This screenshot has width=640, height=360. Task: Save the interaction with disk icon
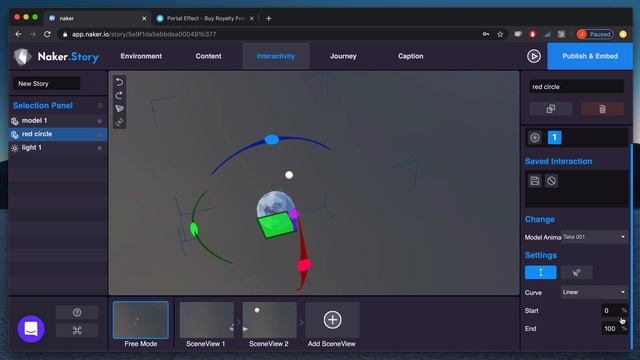pos(535,181)
